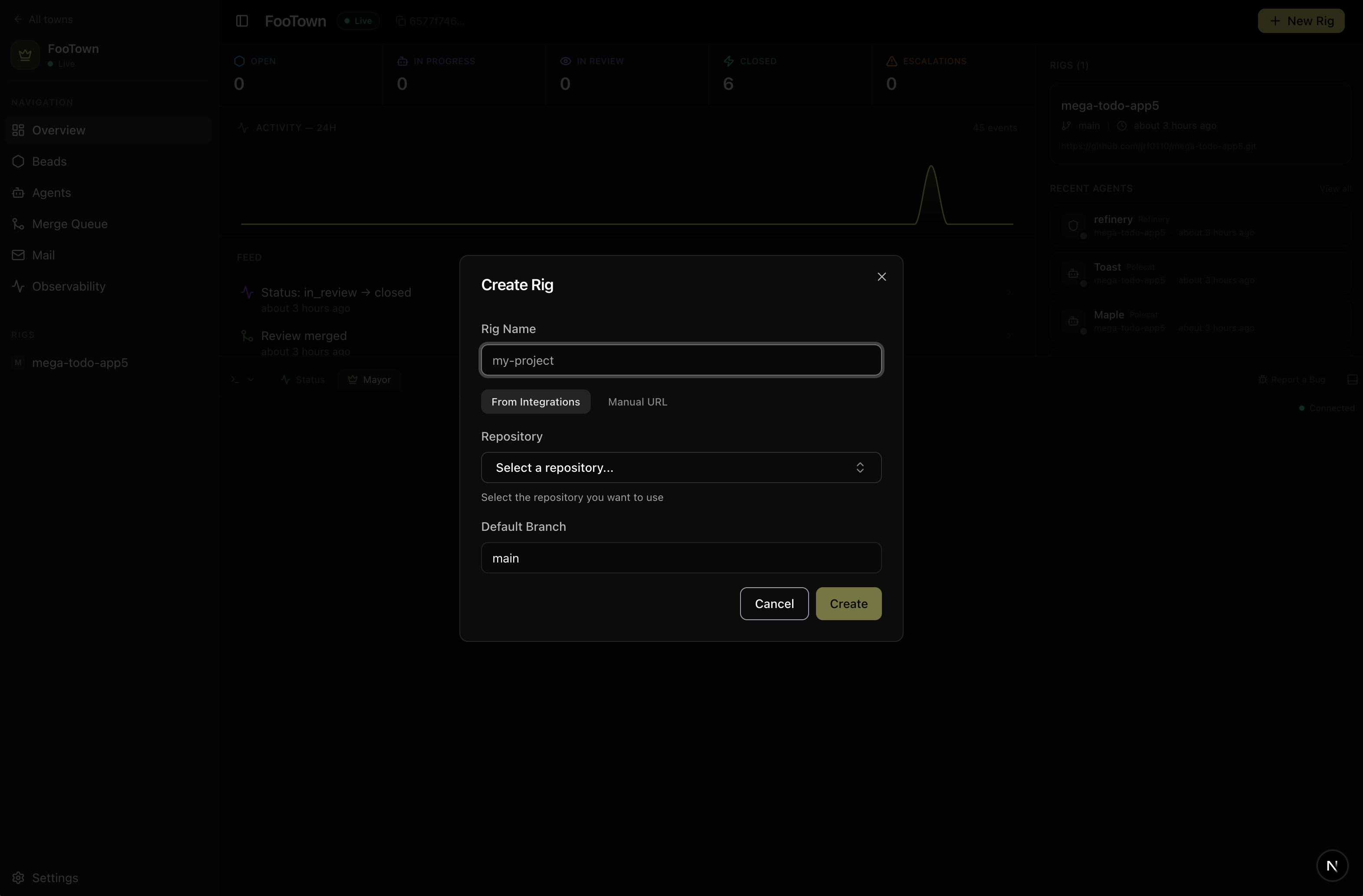Click the mega-todo-app5 GitHub repository URL
The image size is (1363, 896).
pyautogui.click(x=1158, y=147)
